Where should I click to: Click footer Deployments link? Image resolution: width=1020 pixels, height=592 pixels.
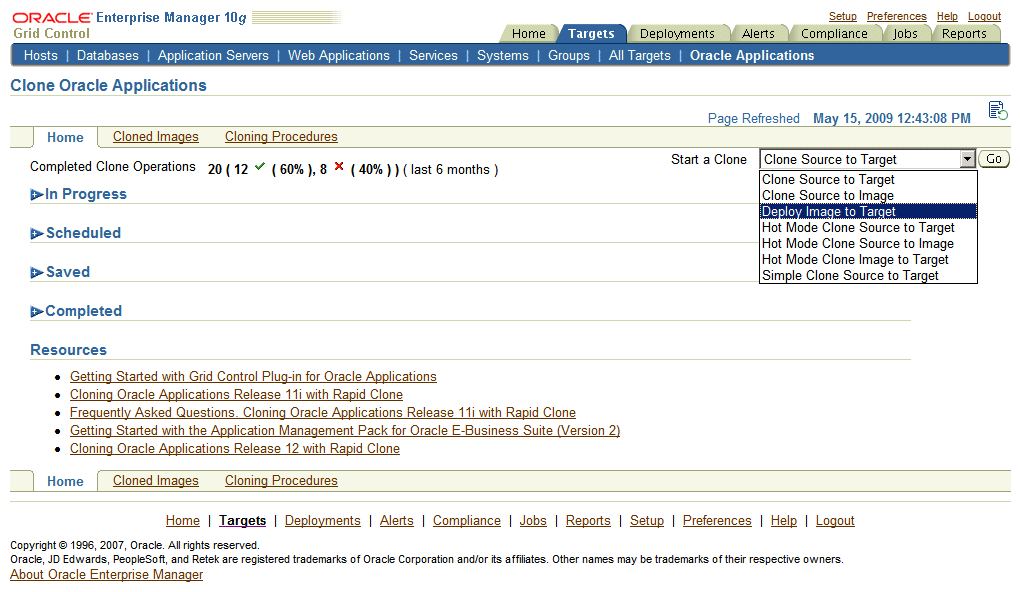323,520
